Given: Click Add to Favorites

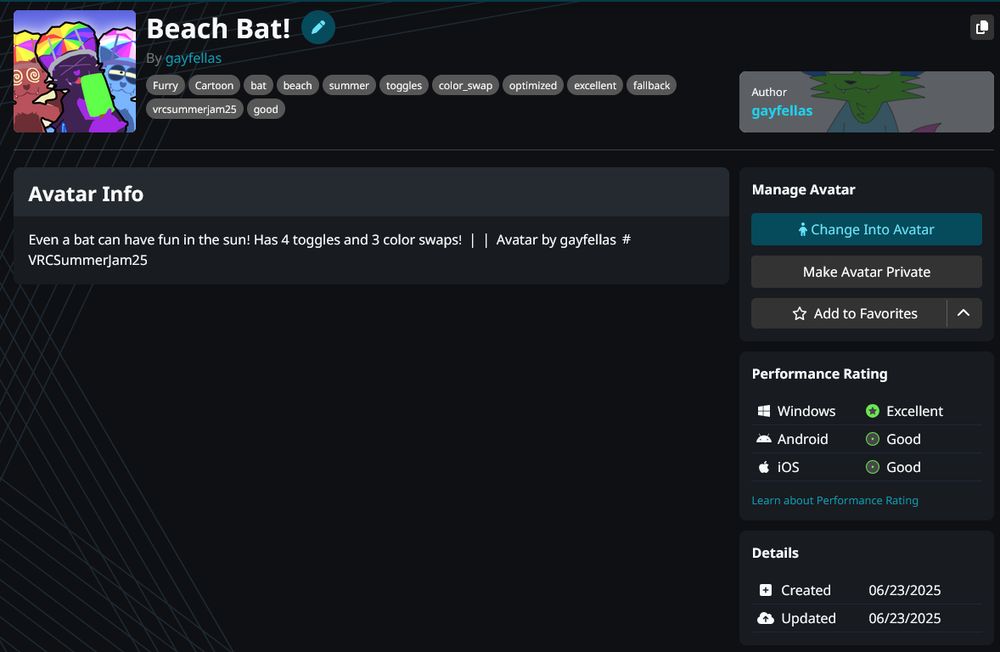Looking at the screenshot, I should click(849, 313).
